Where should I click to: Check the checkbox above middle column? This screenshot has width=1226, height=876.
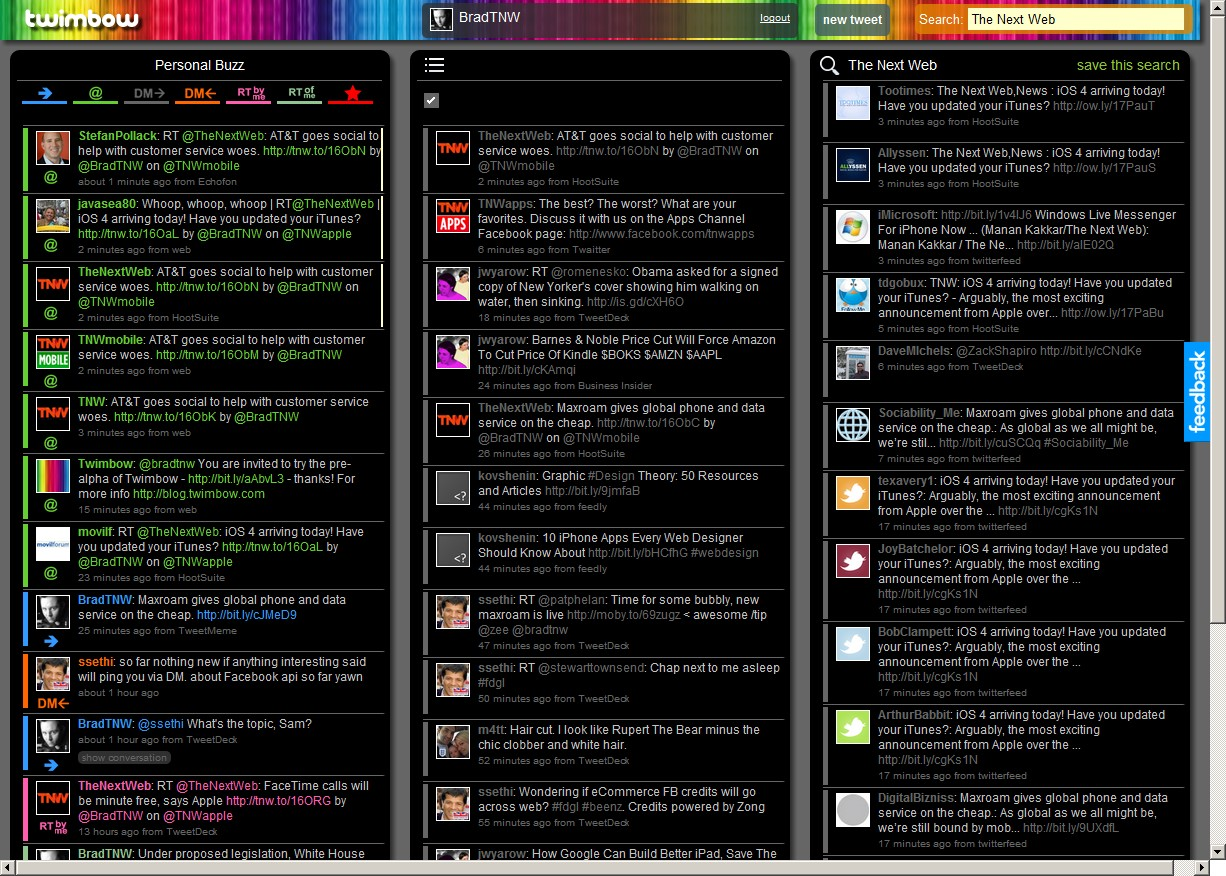click(x=431, y=100)
